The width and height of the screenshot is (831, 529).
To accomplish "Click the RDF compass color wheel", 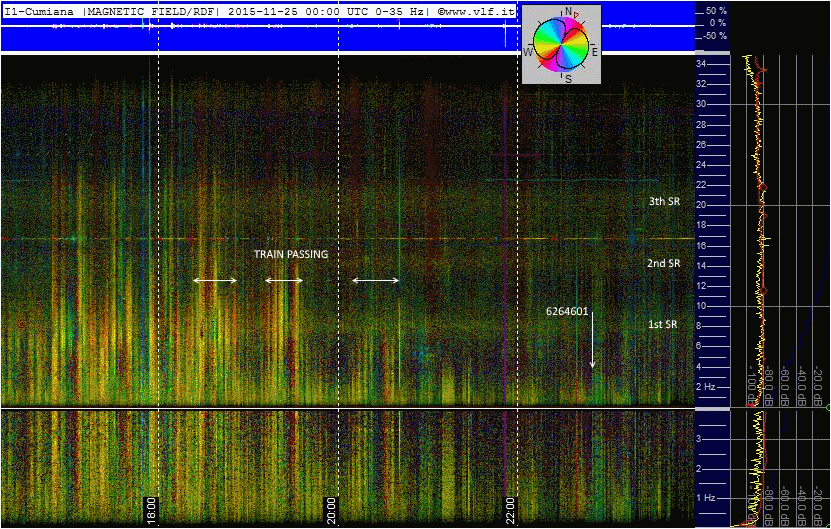I will [x=559, y=43].
